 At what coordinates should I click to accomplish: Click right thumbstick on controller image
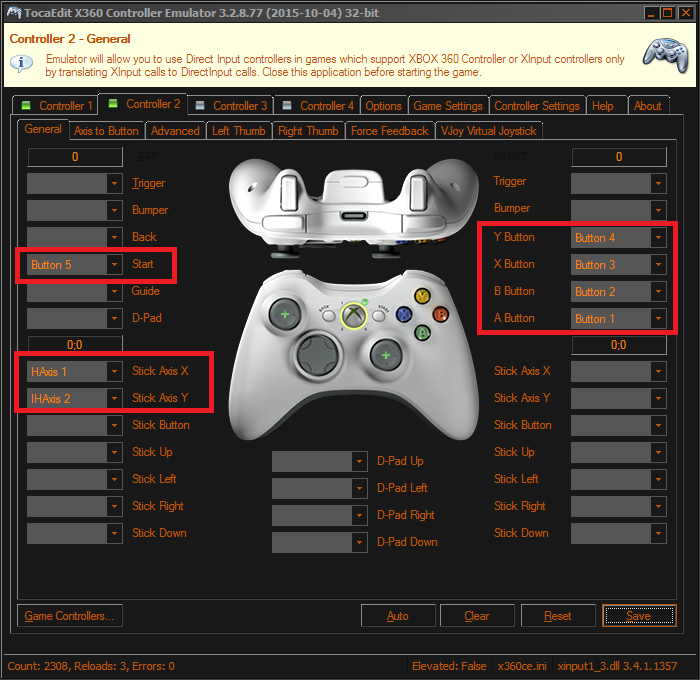pyautogui.click(x=386, y=356)
